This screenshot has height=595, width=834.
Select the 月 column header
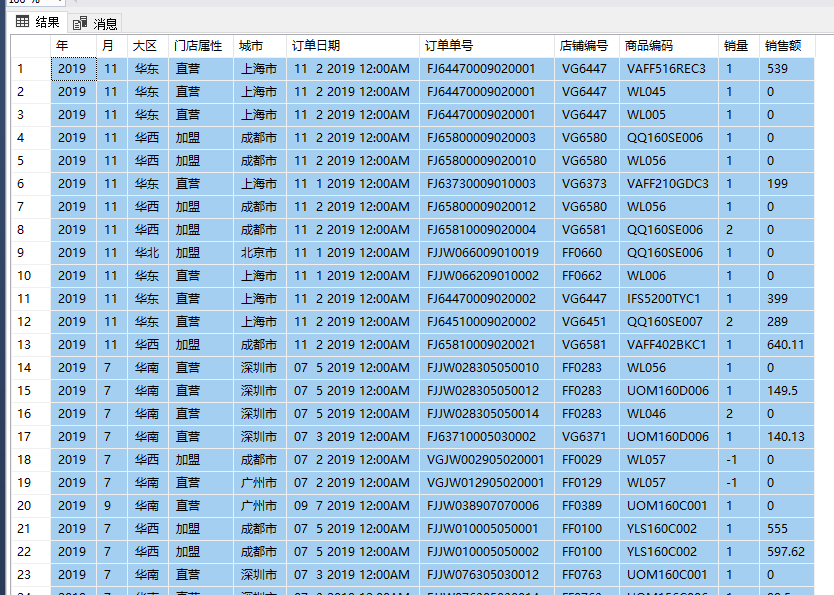coord(112,46)
